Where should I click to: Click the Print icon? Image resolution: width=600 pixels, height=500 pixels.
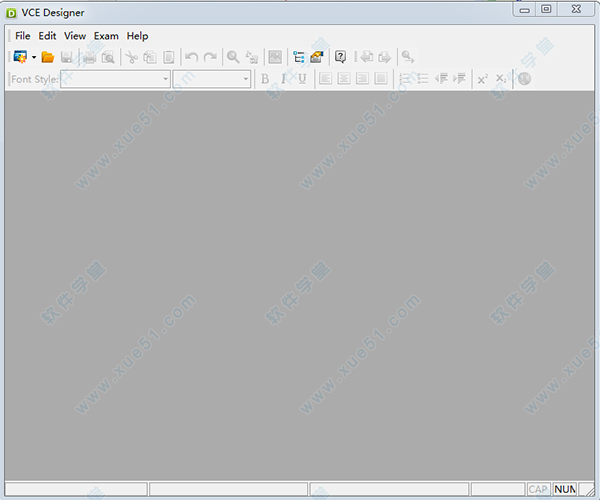point(90,57)
